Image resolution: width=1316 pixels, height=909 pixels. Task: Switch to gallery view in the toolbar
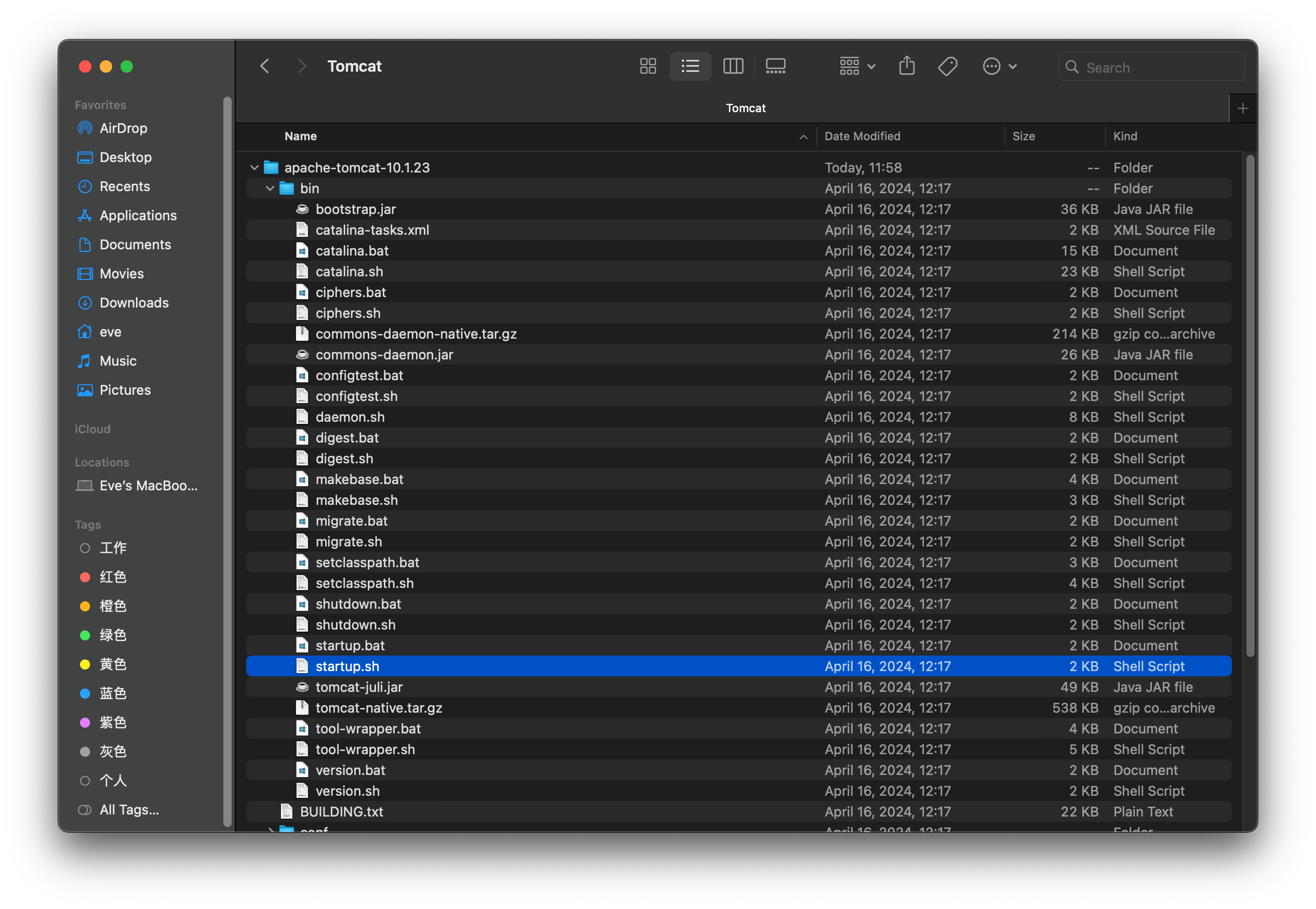[775, 66]
